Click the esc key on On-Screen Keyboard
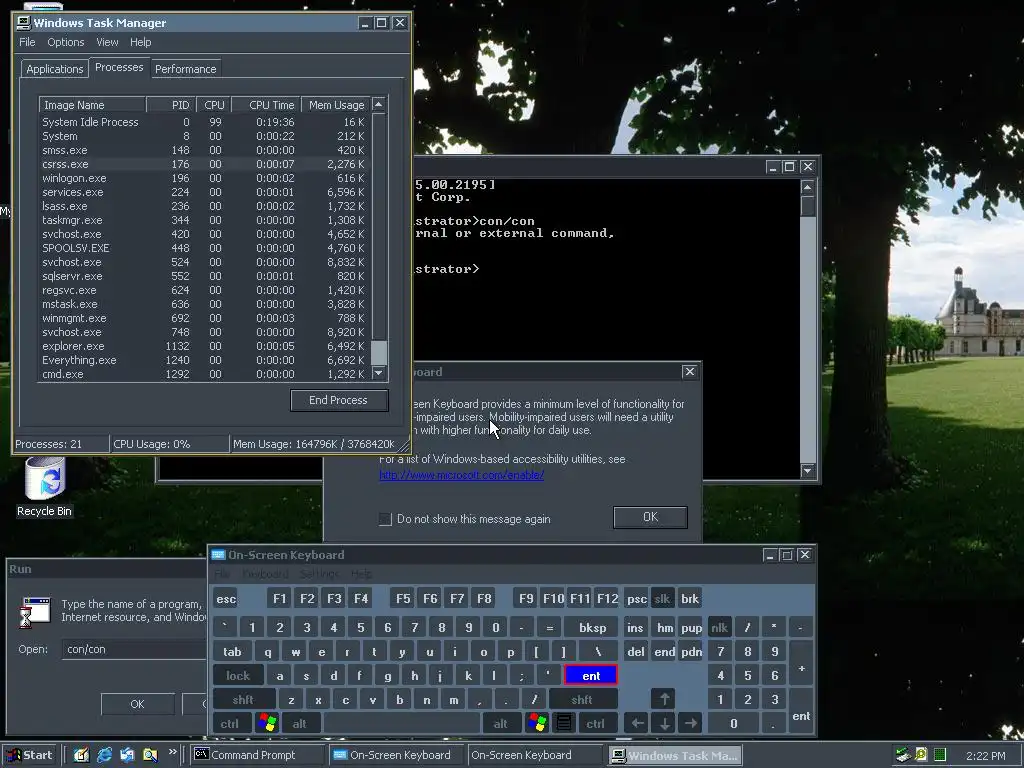Image resolution: width=1024 pixels, height=768 pixels. (226, 598)
